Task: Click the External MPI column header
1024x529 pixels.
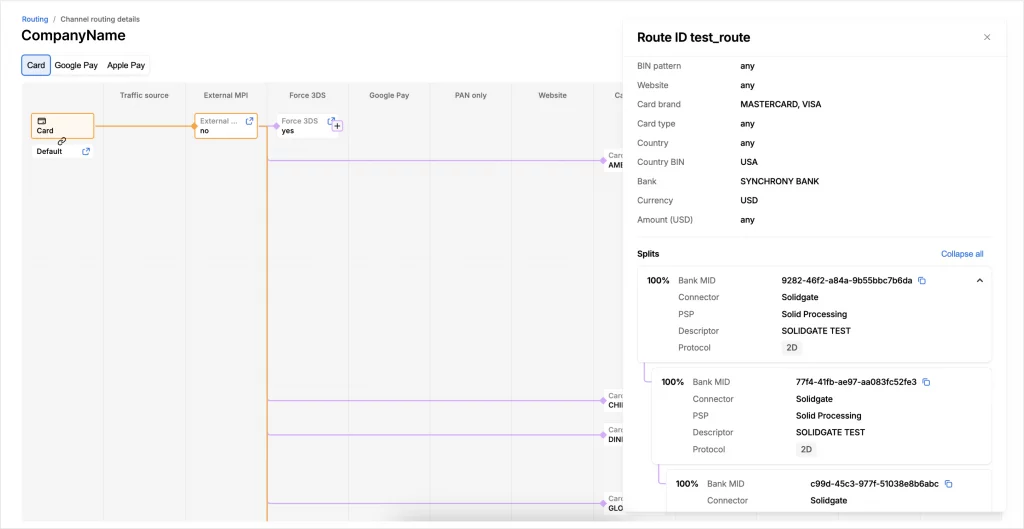Action: pyautogui.click(x=226, y=95)
